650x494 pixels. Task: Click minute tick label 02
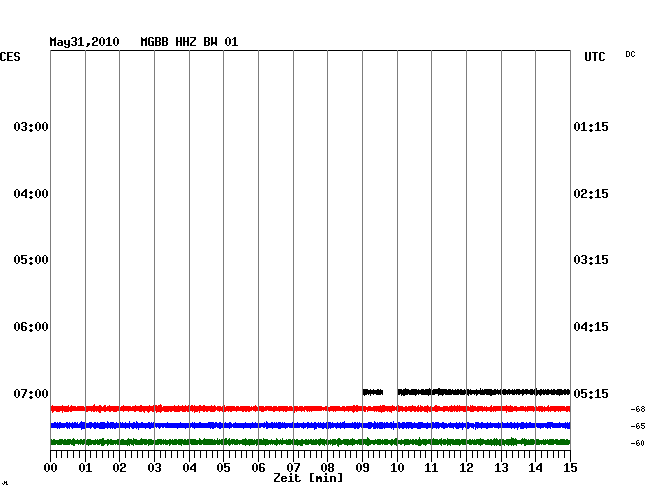point(119,468)
